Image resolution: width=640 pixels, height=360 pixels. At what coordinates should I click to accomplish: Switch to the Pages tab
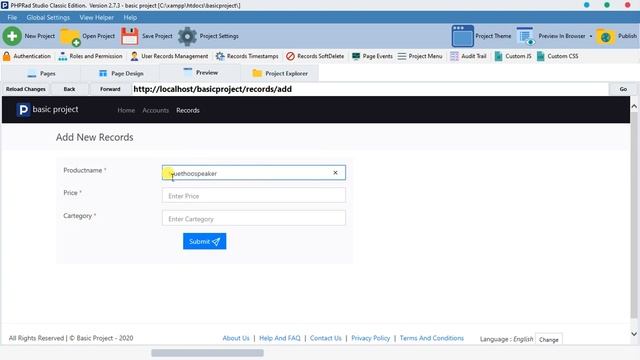(x=41, y=73)
